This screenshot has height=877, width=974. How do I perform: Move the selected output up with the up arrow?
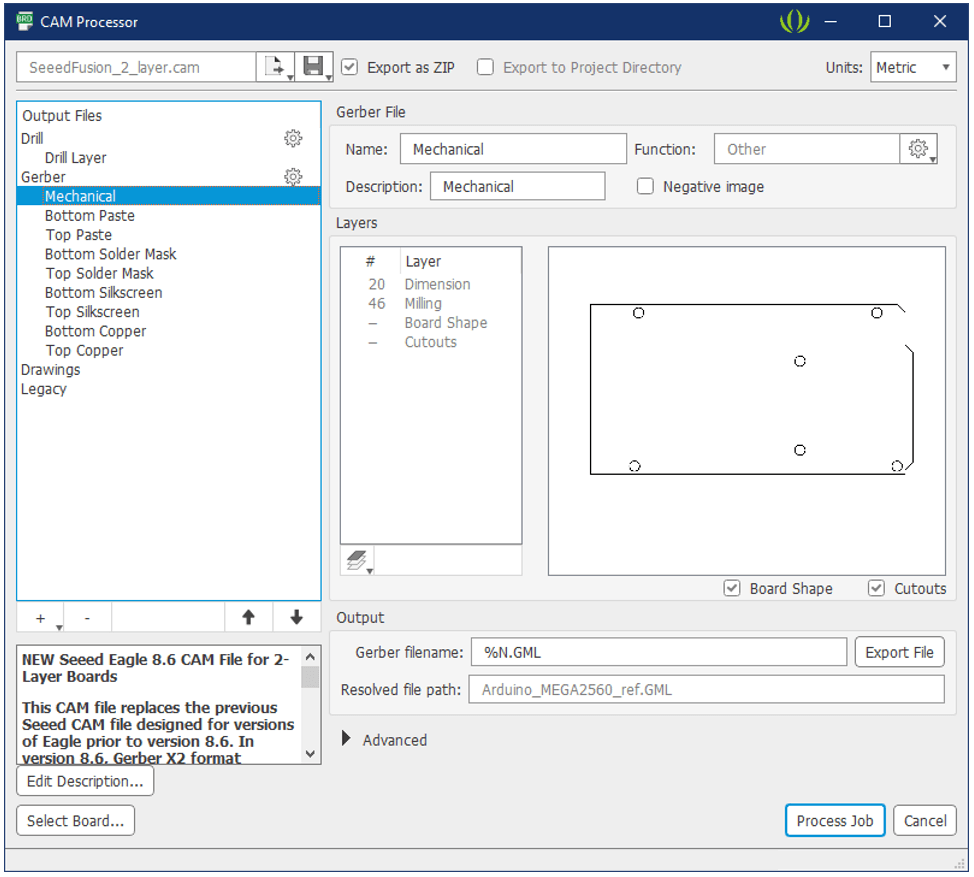click(x=248, y=617)
